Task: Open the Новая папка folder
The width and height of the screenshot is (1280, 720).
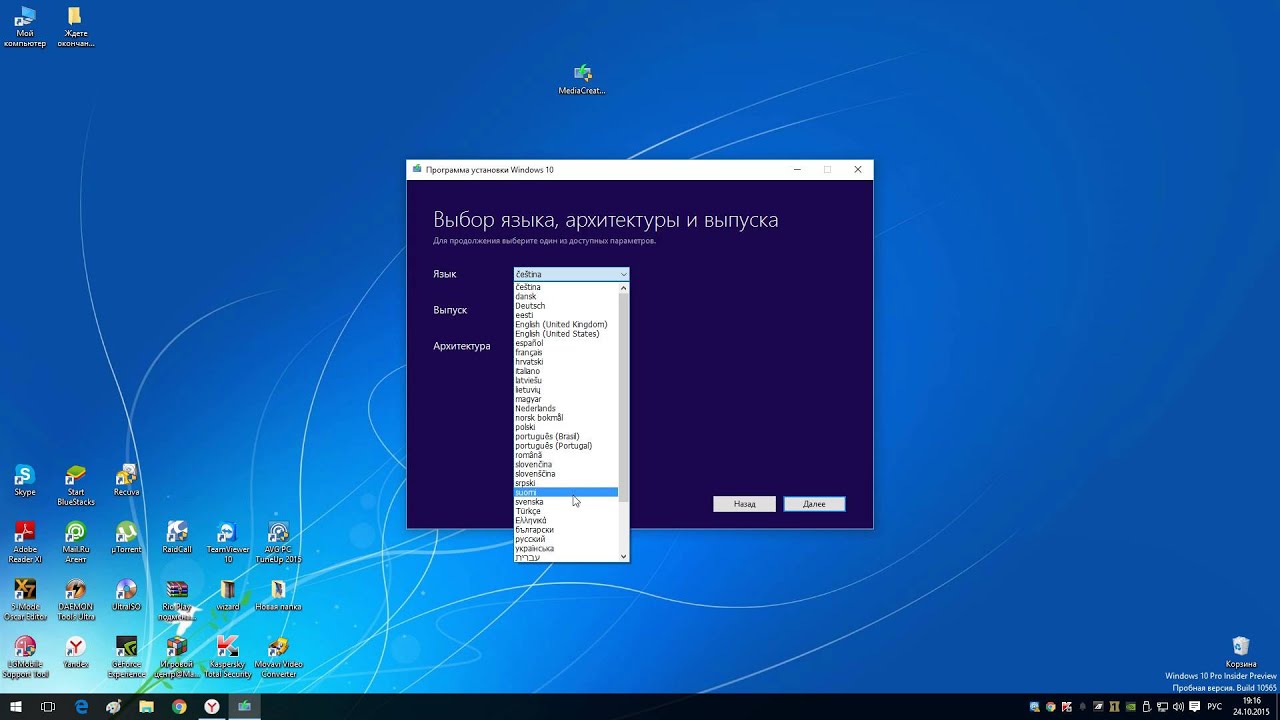Action: [278, 594]
